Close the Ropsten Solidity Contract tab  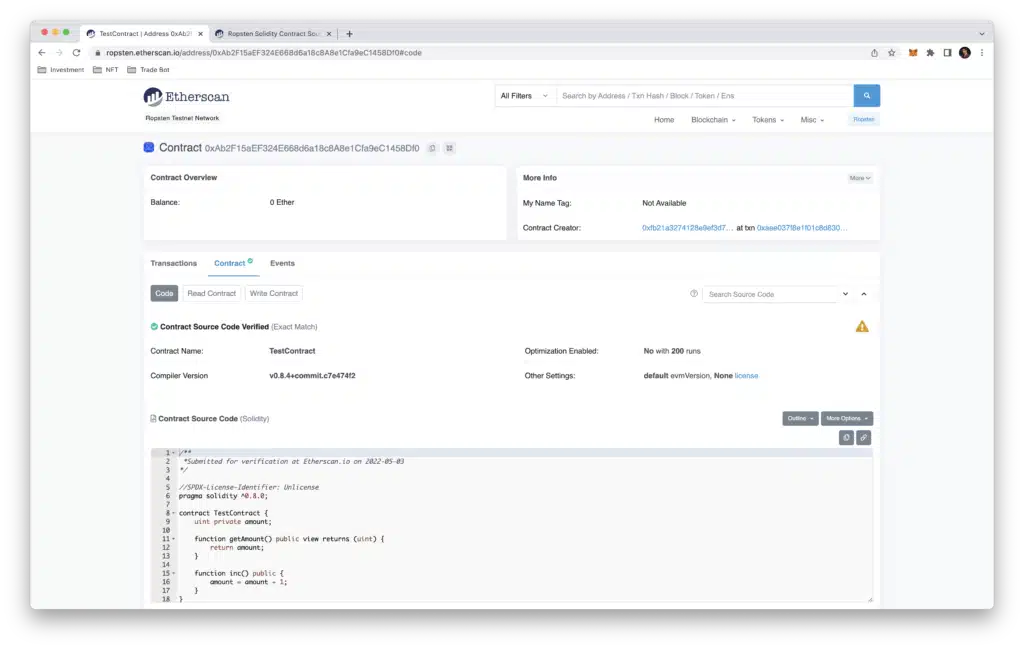coord(329,34)
